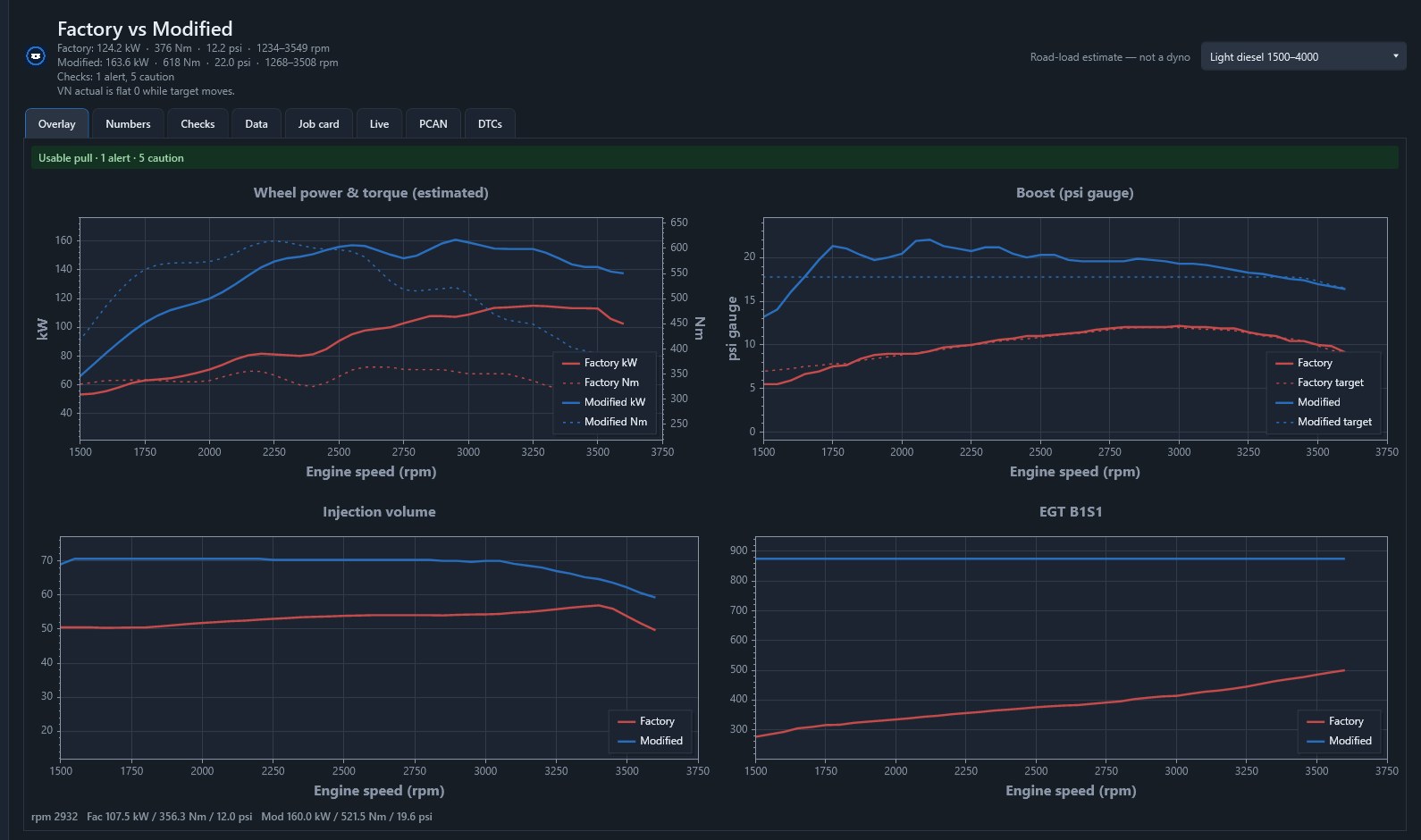Open the Checks tab
This screenshot has width=1421, height=840.
pyautogui.click(x=198, y=123)
